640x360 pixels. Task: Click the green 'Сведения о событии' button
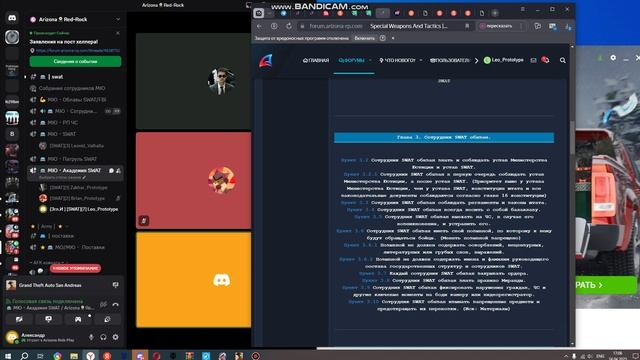pyautogui.click(x=75, y=61)
